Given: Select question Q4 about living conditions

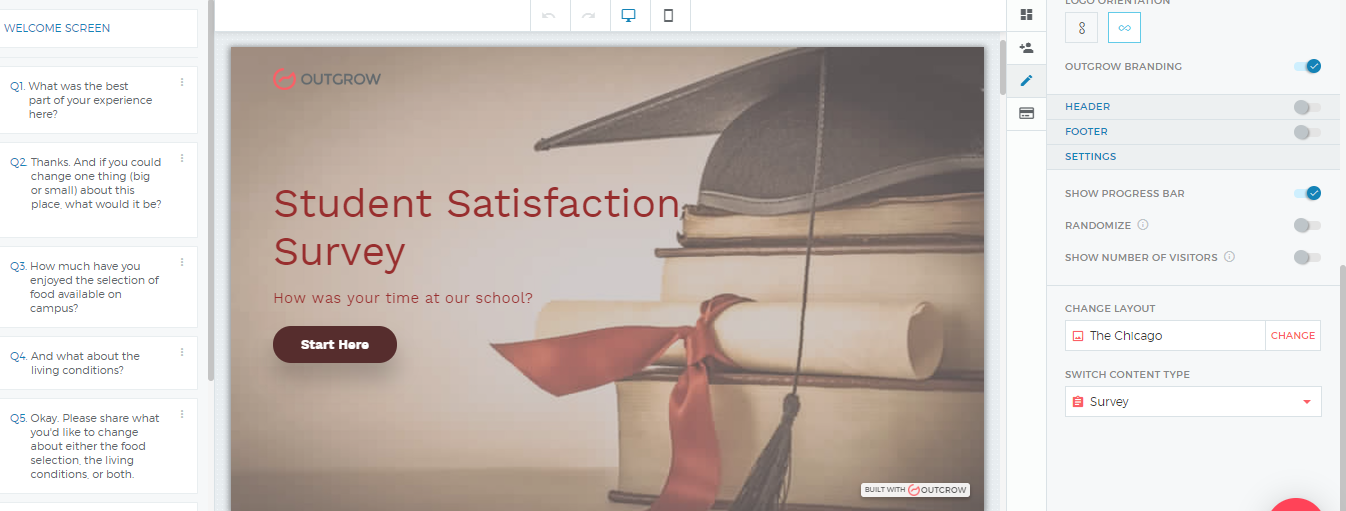Looking at the screenshot, I should coord(90,363).
